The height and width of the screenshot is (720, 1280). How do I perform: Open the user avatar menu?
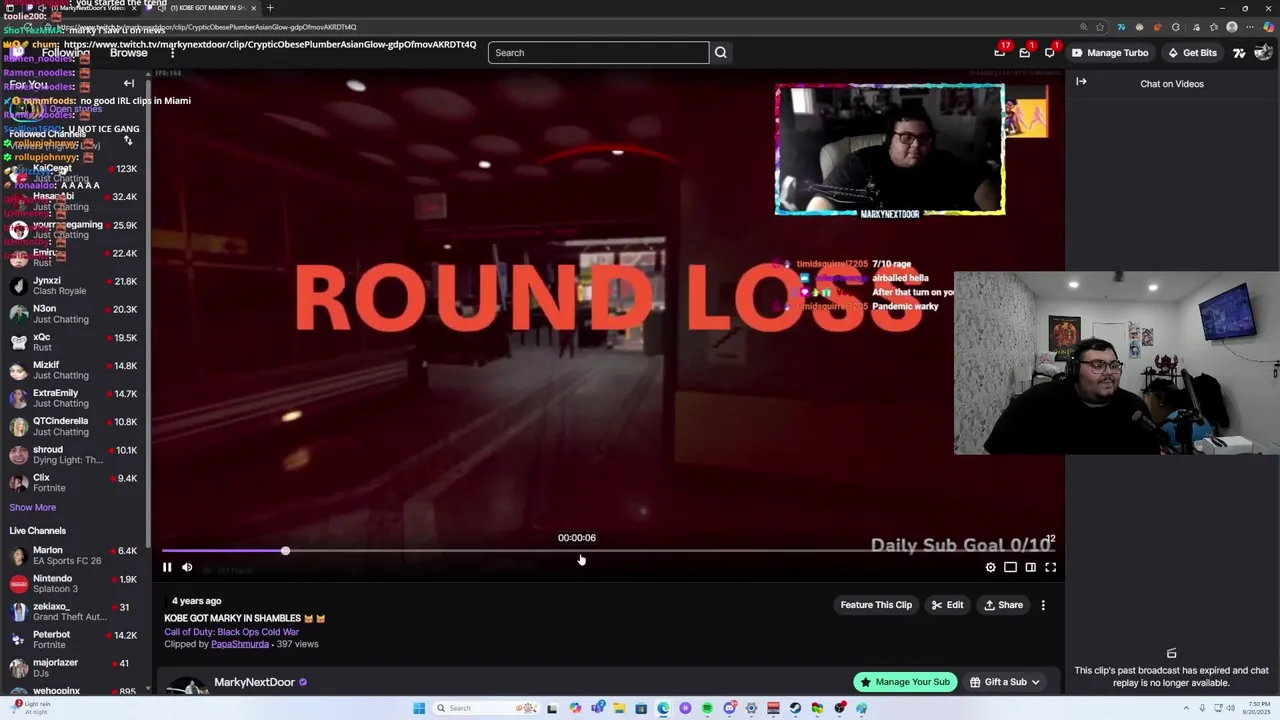pyautogui.click(x=1262, y=53)
